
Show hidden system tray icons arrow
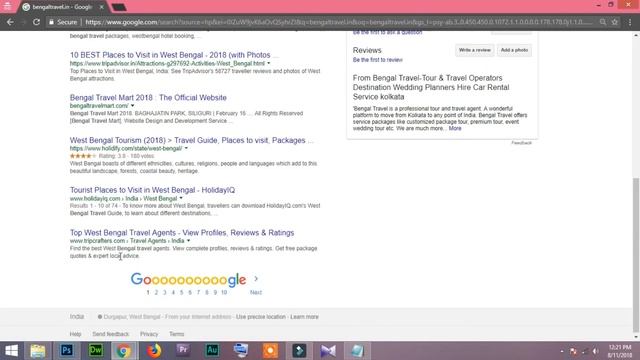coord(562,351)
